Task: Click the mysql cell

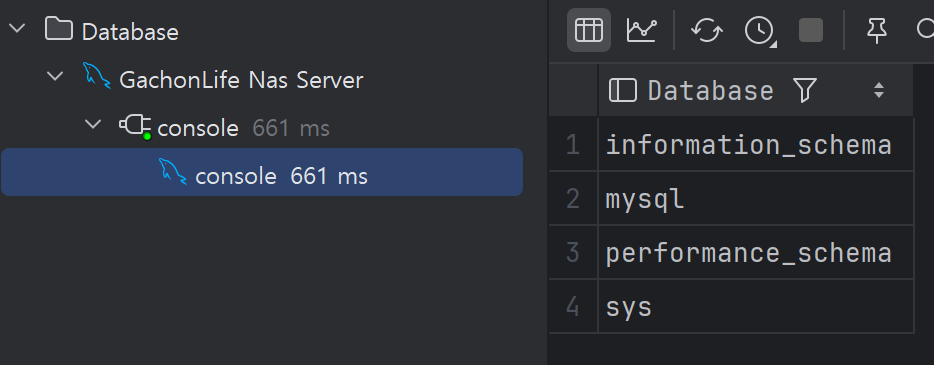Action: 755,198
